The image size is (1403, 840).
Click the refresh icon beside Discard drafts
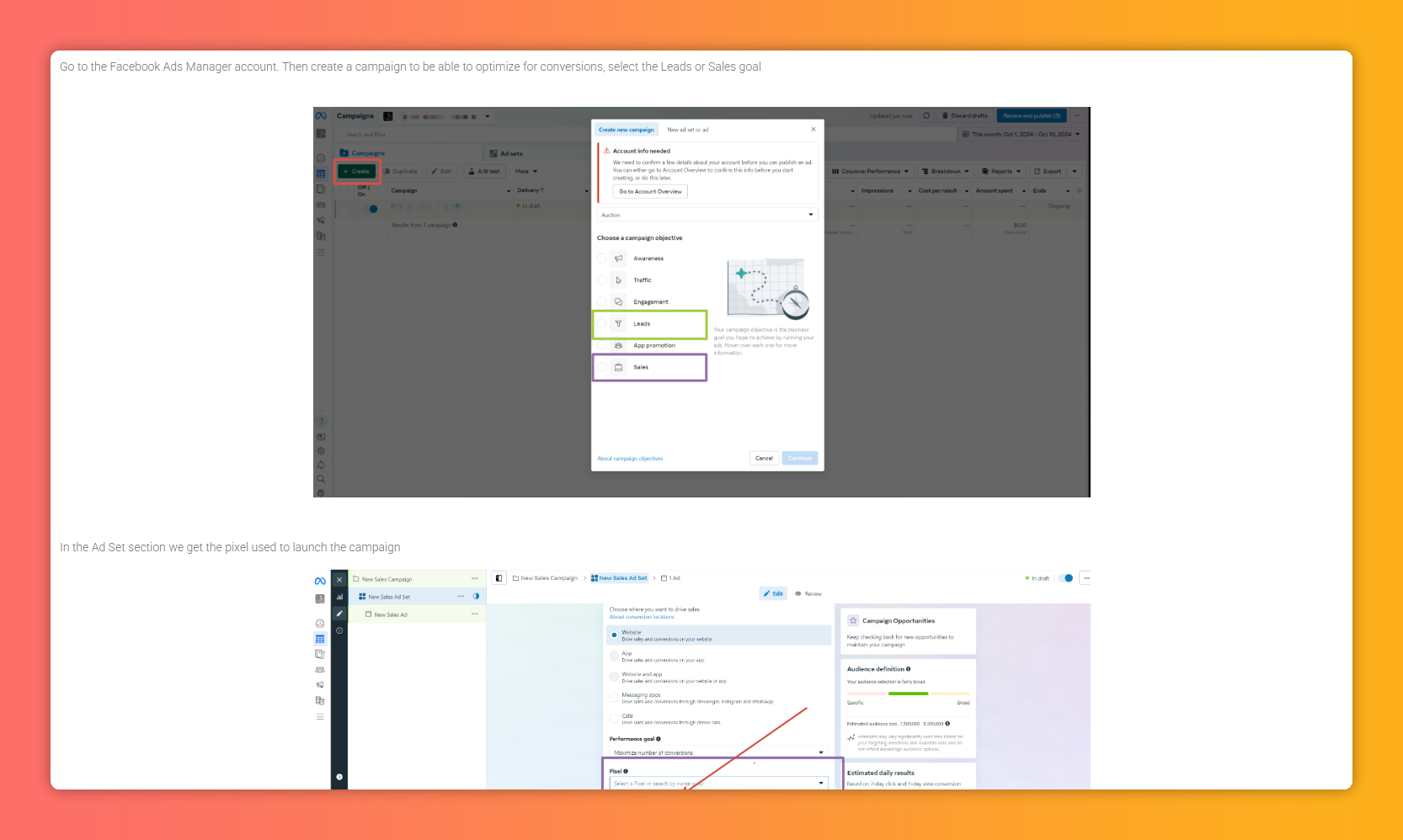(x=926, y=116)
